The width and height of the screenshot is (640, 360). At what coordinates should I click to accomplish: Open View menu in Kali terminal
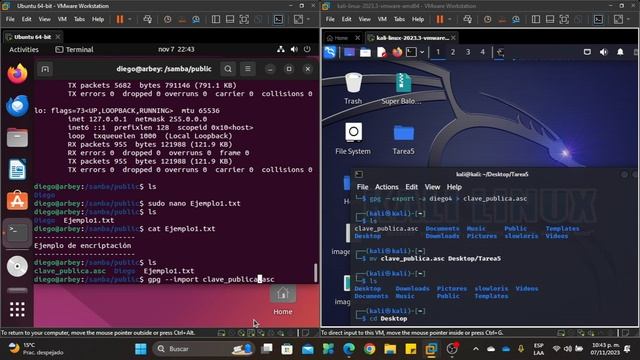click(432, 187)
